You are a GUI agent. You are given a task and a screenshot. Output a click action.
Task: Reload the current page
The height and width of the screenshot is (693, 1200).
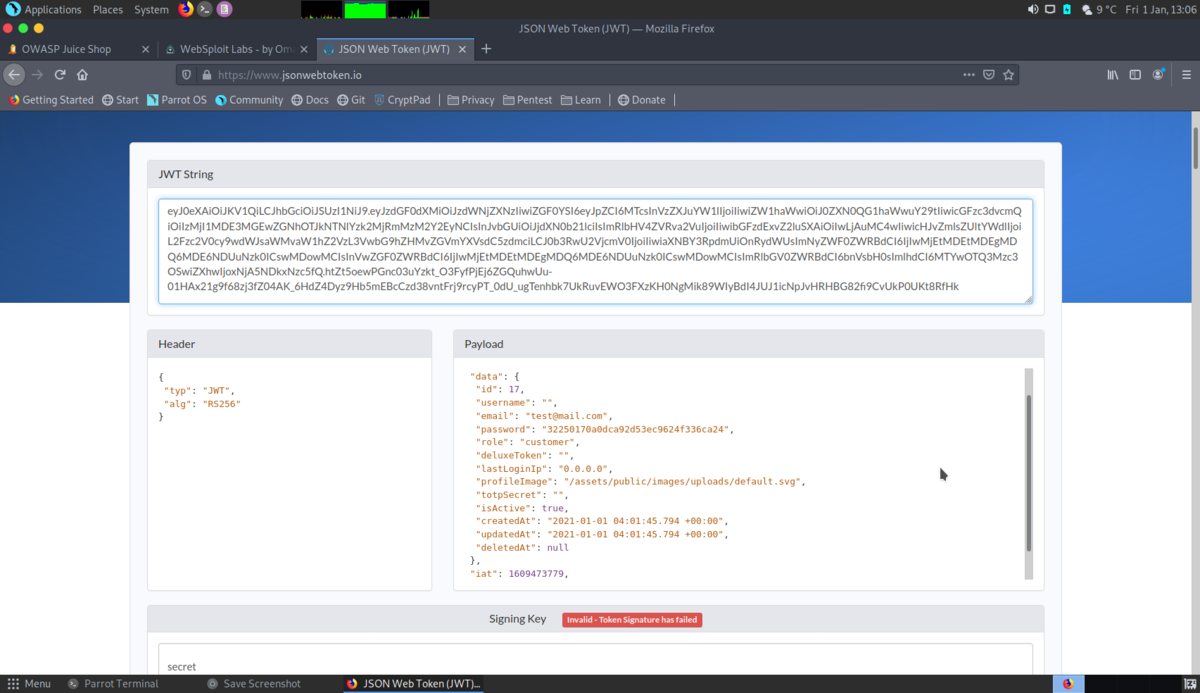[60, 75]
